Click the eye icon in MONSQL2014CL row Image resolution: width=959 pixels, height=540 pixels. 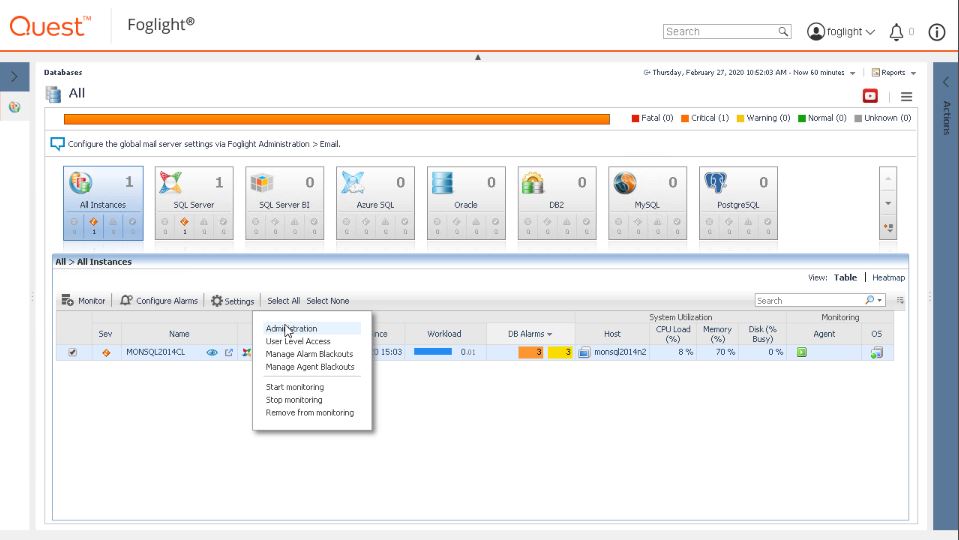[x=212, y=352]
